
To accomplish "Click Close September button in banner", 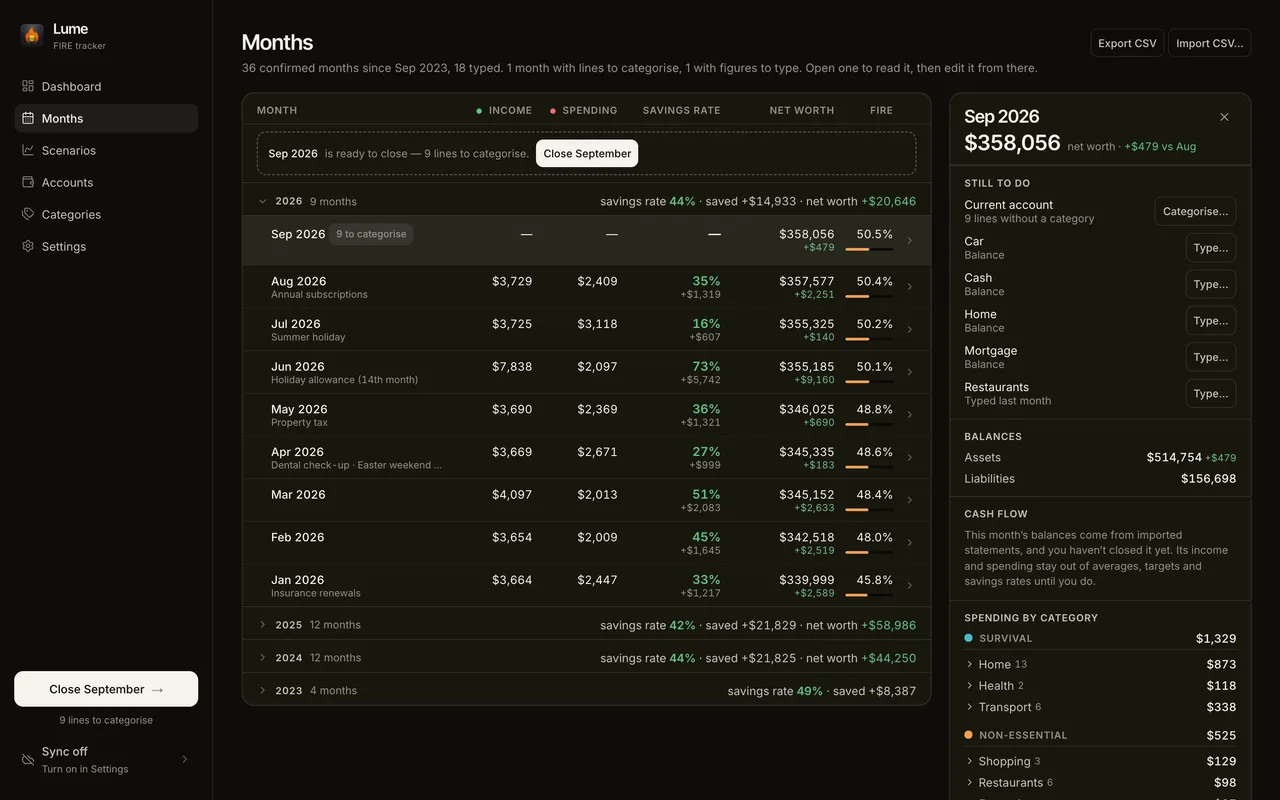I will (587, 154).
